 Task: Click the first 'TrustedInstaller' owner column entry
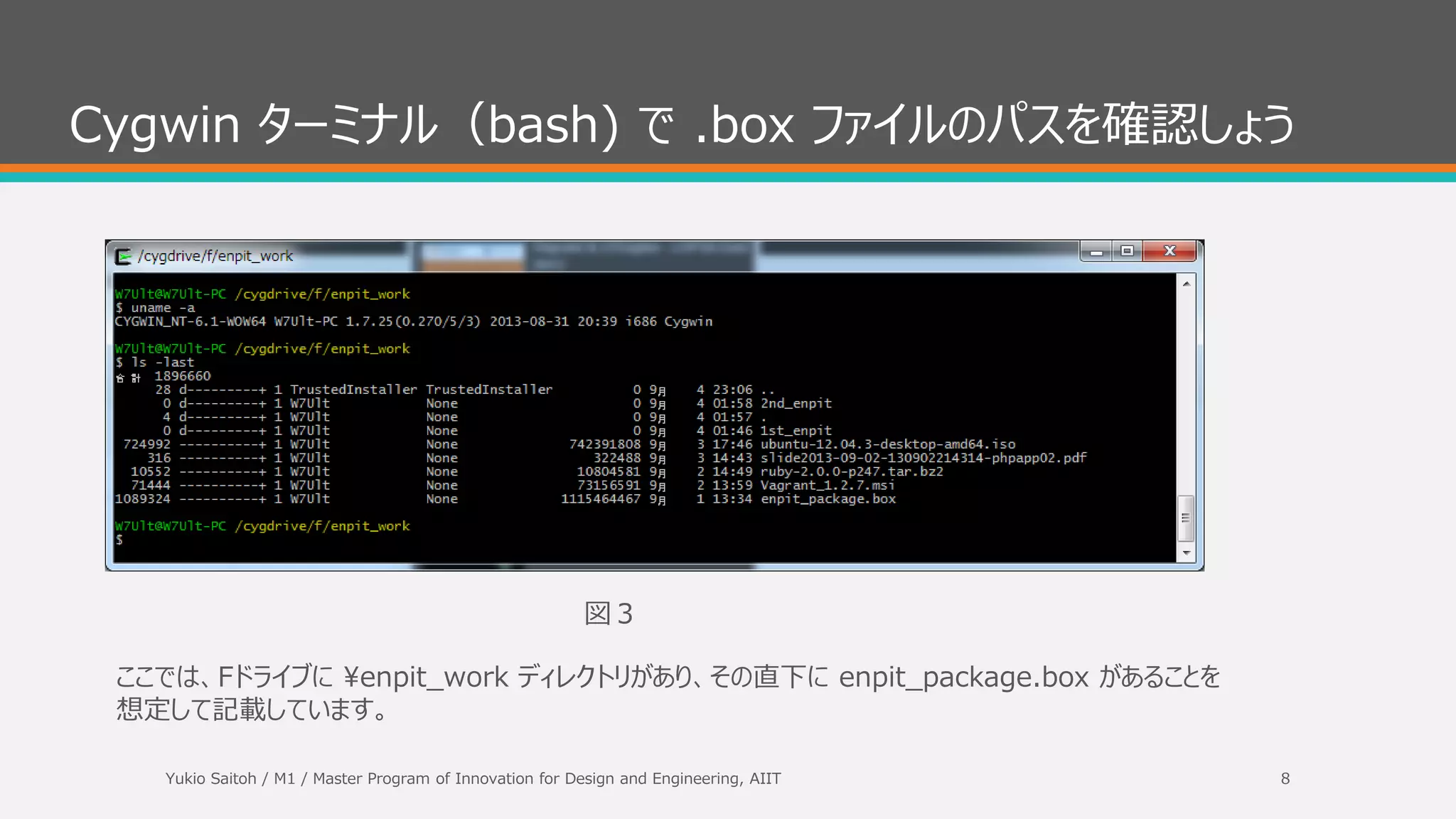coord(353,390)
